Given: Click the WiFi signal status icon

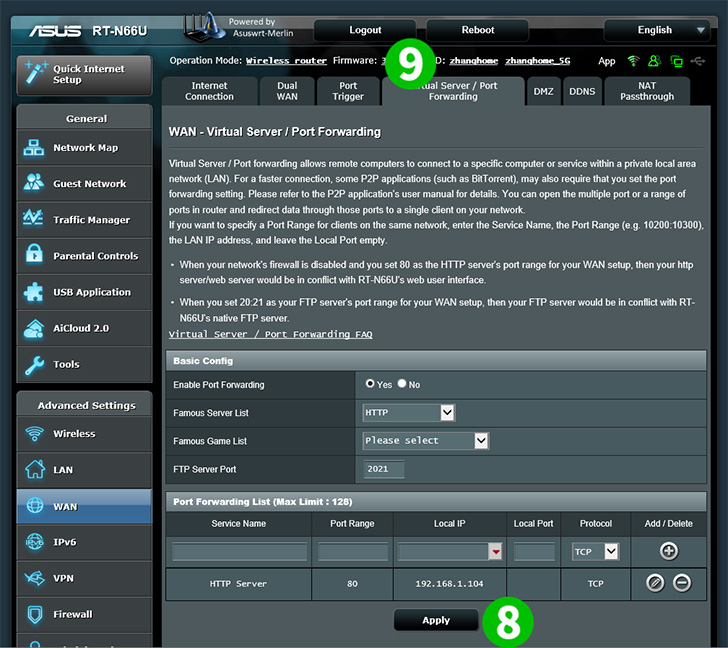Looking at the screenshot, I should coord(633,61).
